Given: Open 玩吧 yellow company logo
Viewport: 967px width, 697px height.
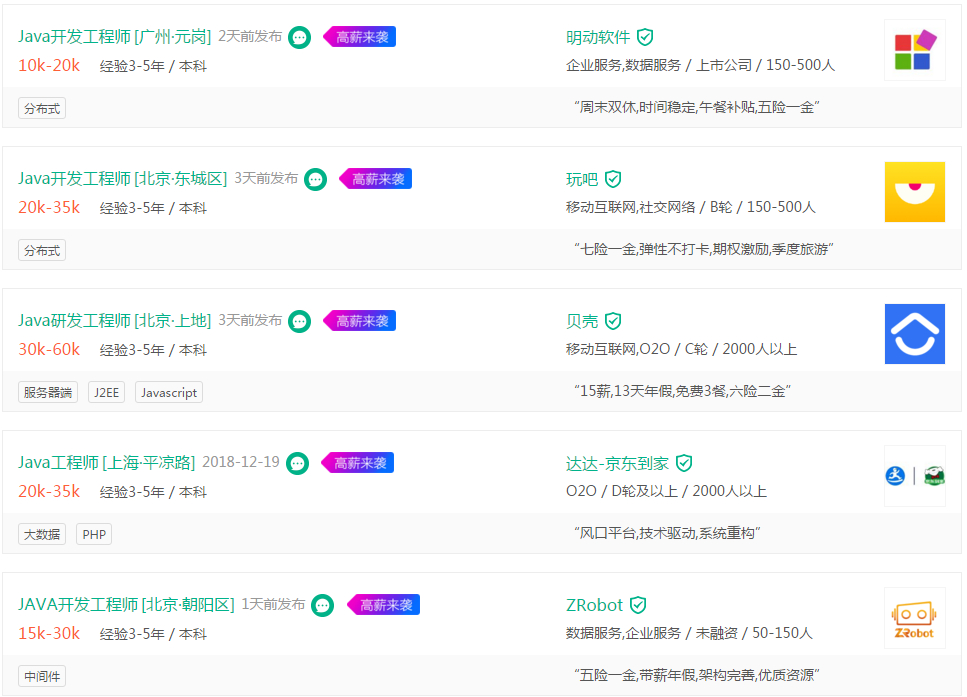Looking at the screenshot, I should point(915,192).
